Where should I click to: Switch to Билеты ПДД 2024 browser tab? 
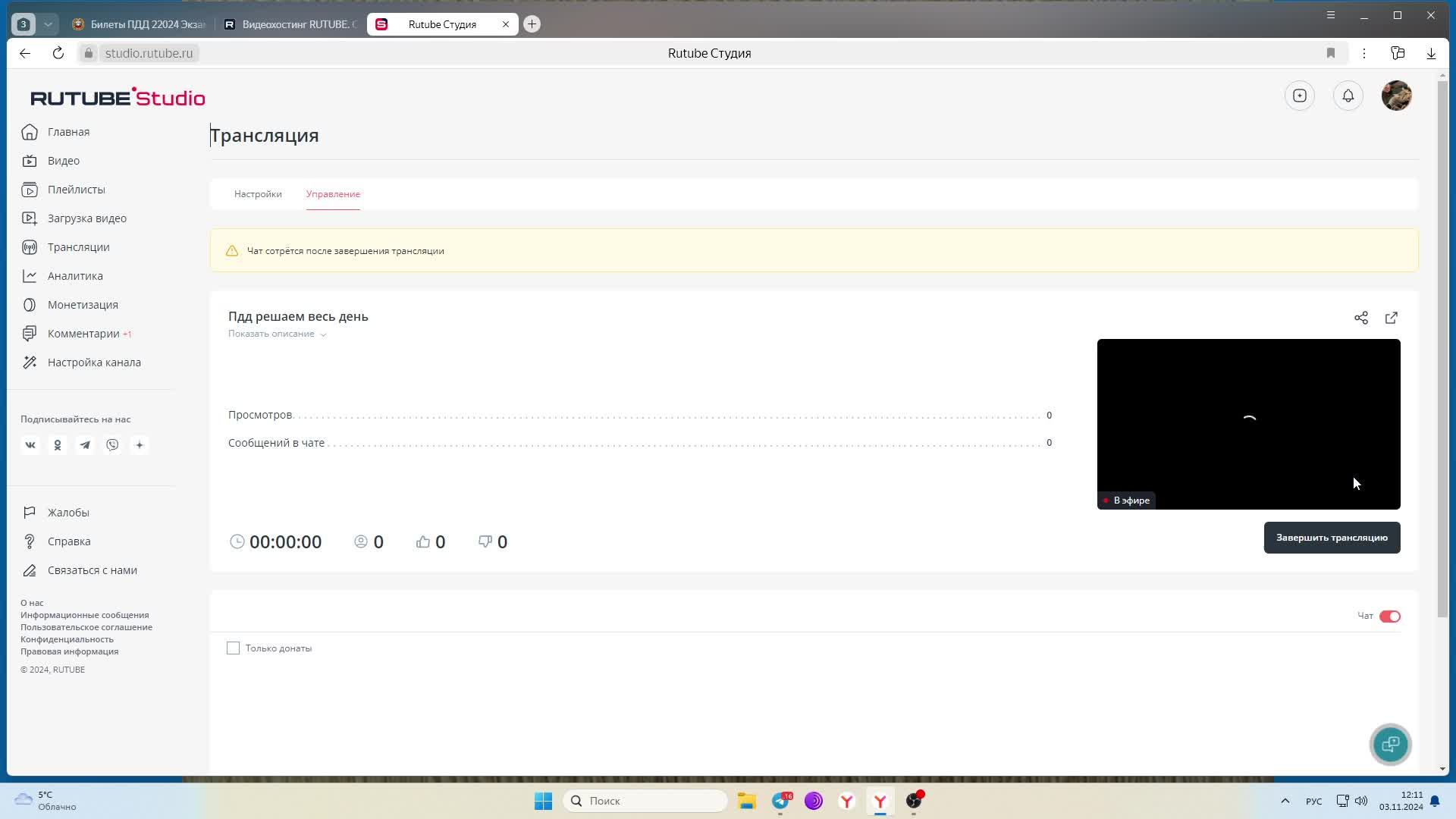[139, 24]
